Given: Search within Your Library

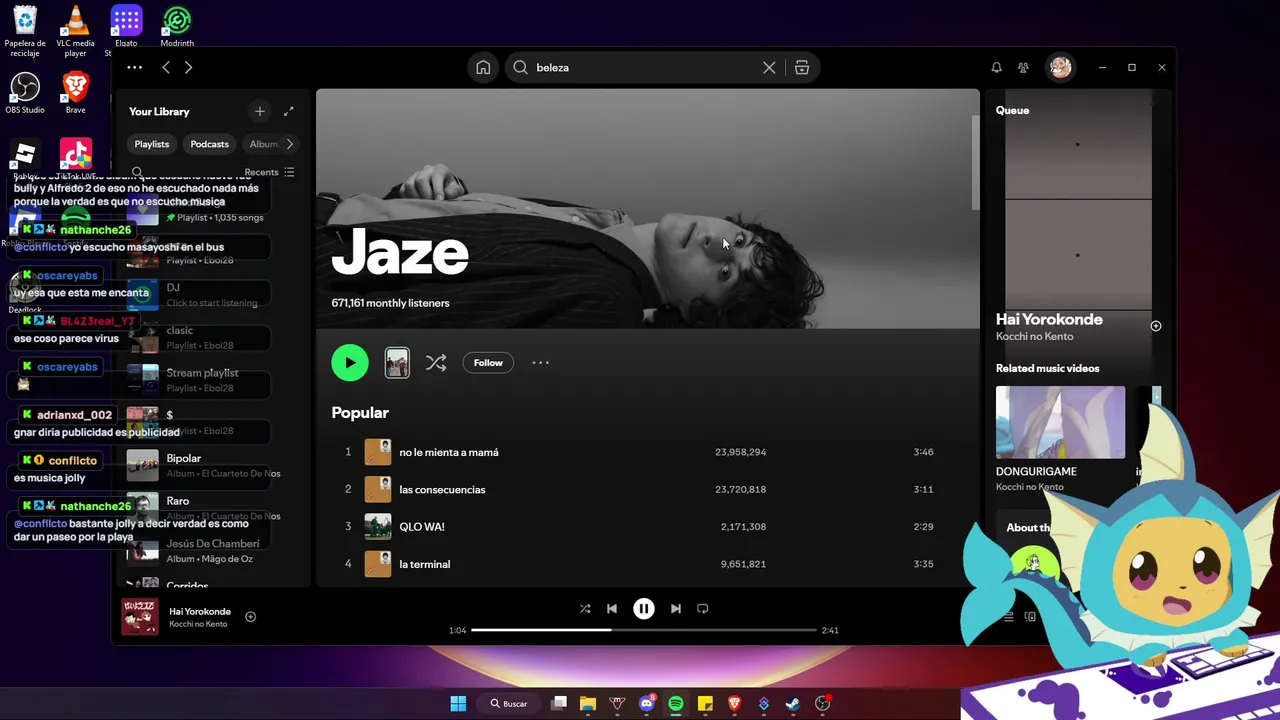Looking at the screenshot, I should [x=138, y=172].
